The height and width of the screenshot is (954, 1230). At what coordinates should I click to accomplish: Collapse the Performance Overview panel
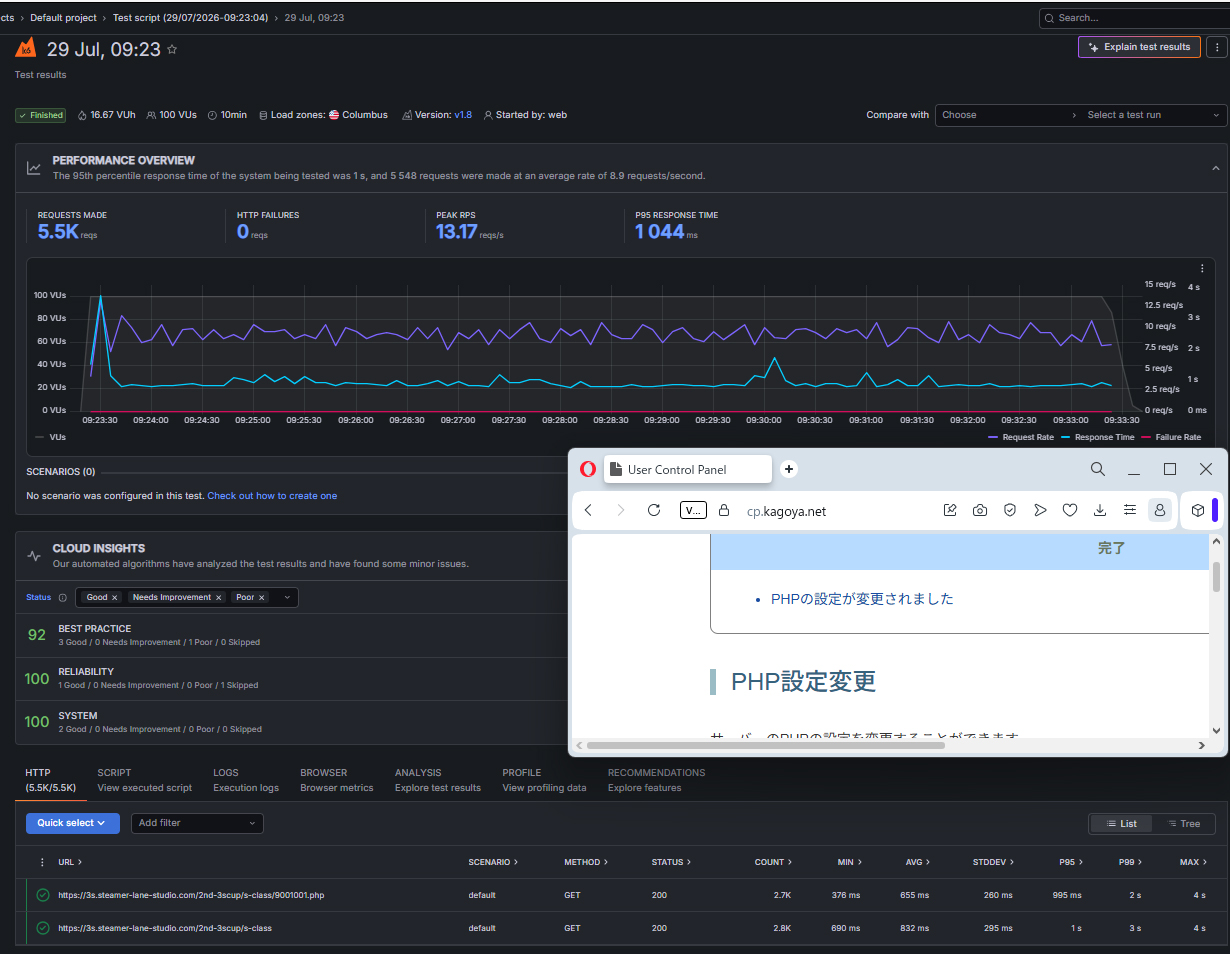tap(1216, 168)
